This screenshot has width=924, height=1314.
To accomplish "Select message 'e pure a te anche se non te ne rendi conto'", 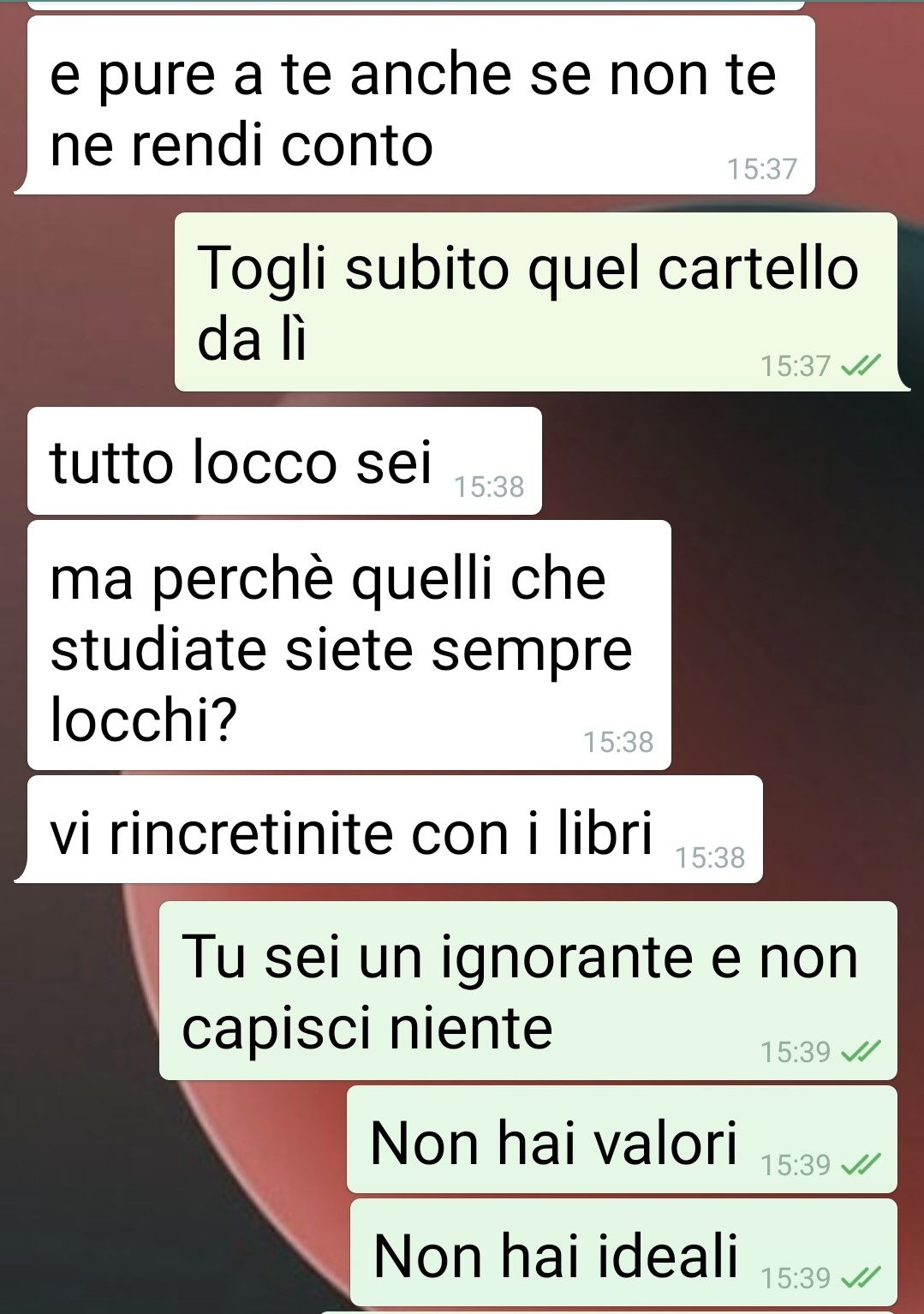I will (414, 105).
